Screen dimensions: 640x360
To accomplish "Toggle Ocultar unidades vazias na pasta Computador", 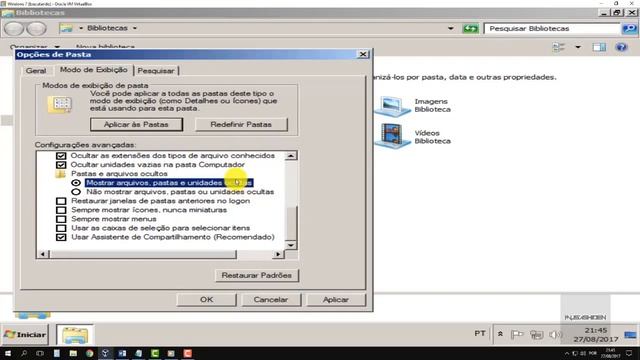I will point(61,165).
